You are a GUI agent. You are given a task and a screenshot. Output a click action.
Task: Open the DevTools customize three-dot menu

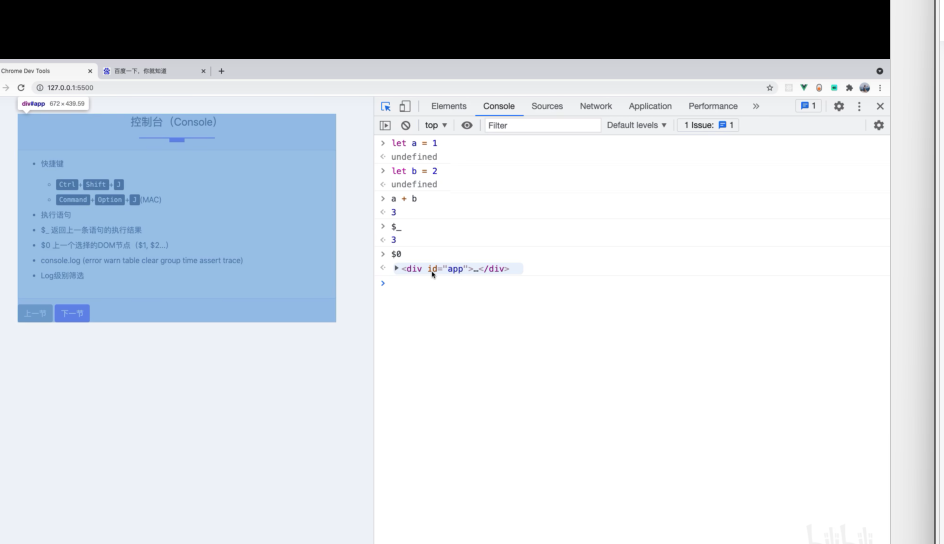[859, 106]
